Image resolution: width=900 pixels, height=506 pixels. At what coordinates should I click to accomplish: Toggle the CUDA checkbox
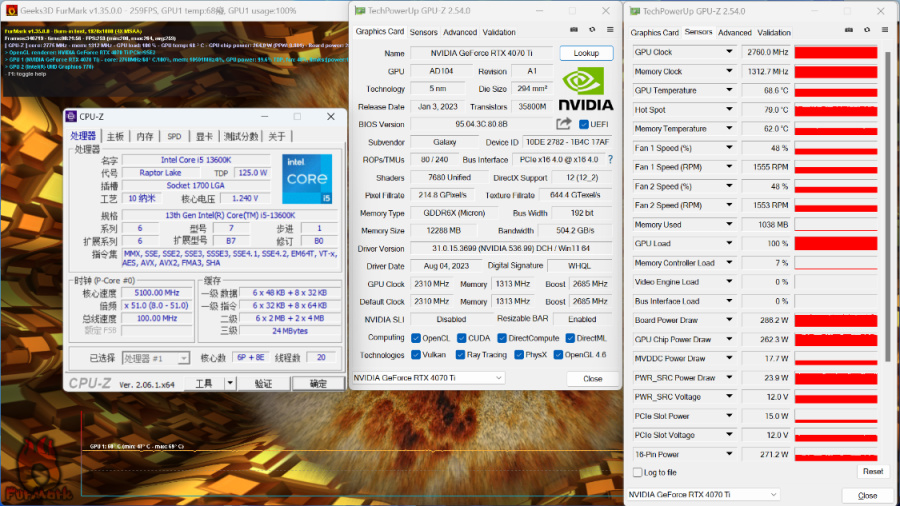click(461, 338)
